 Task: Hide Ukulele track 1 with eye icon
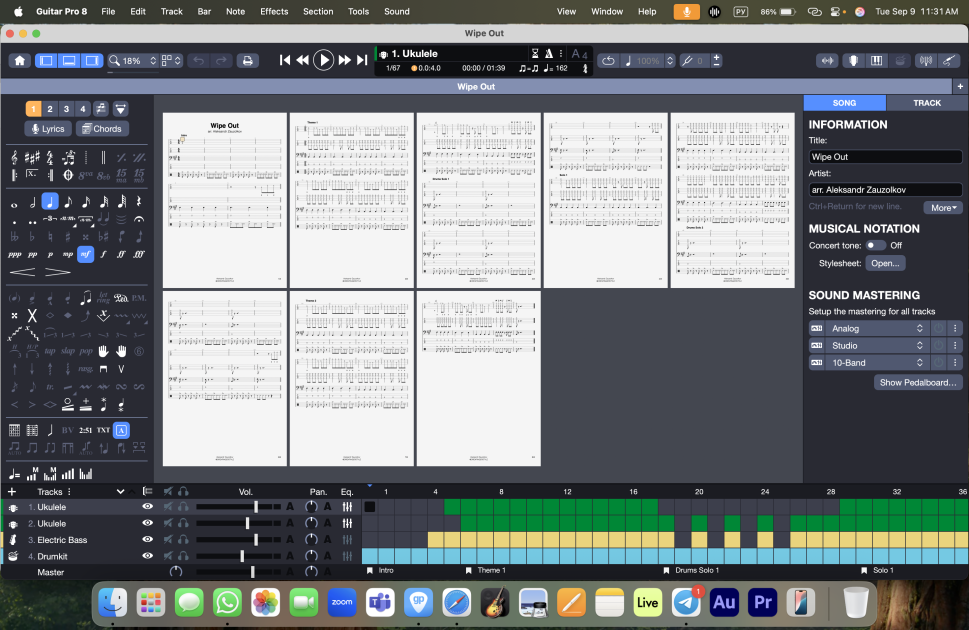point(148,506)
